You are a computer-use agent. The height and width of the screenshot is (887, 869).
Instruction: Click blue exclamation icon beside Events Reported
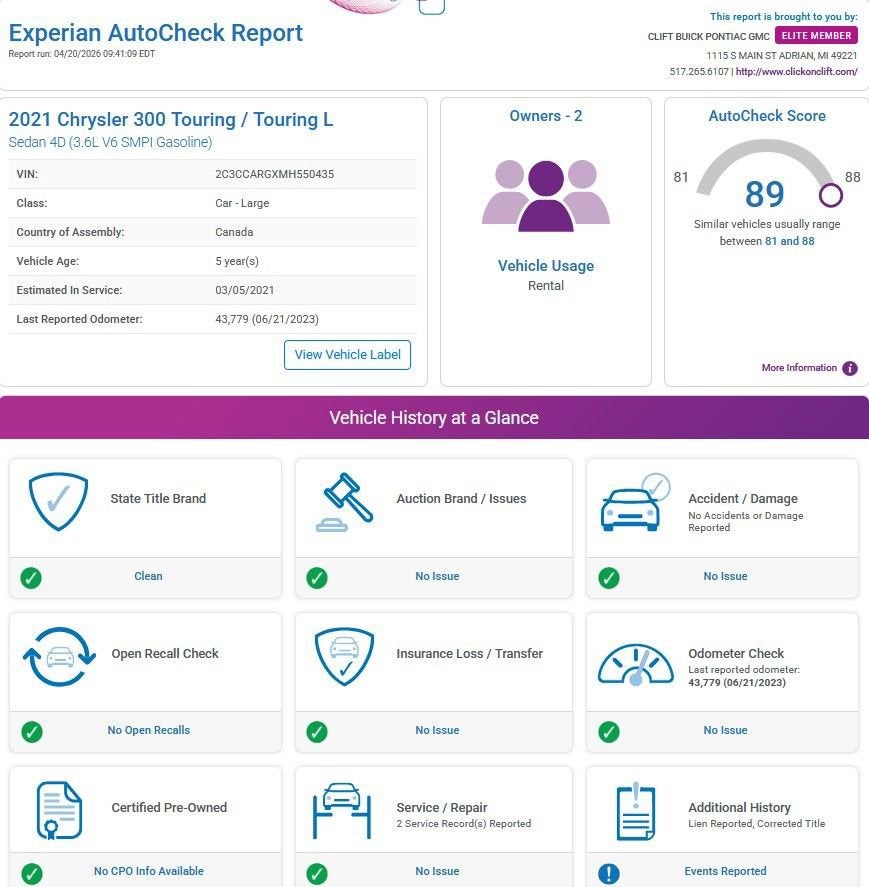pos(608,873)
